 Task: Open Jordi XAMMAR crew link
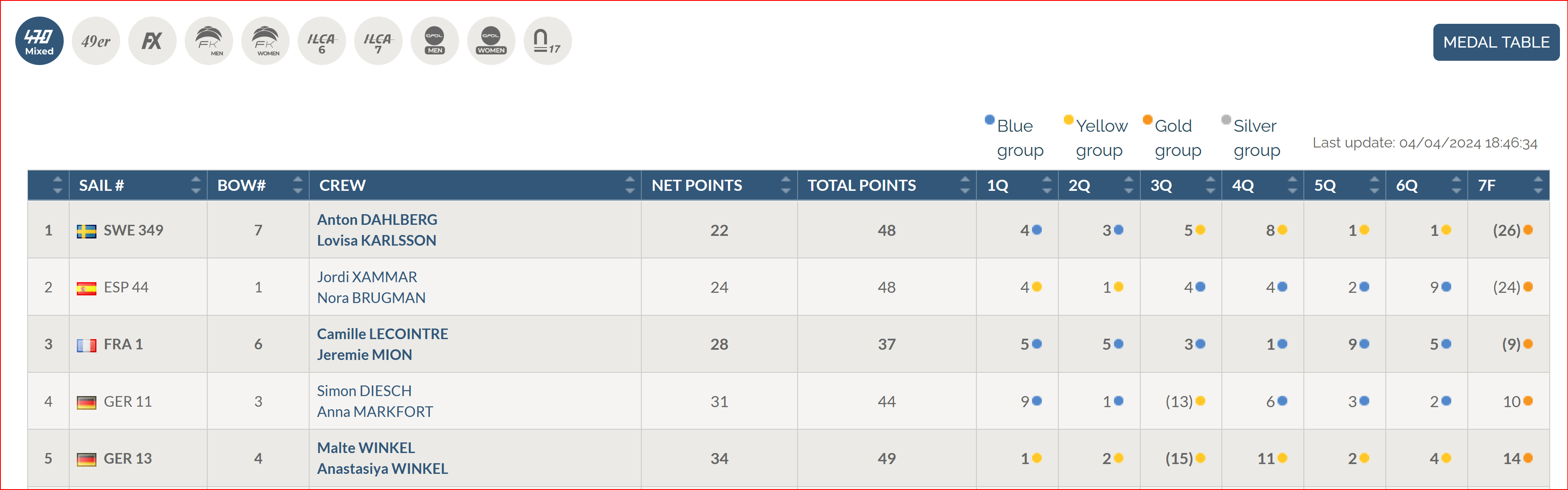tap(367, 277)
